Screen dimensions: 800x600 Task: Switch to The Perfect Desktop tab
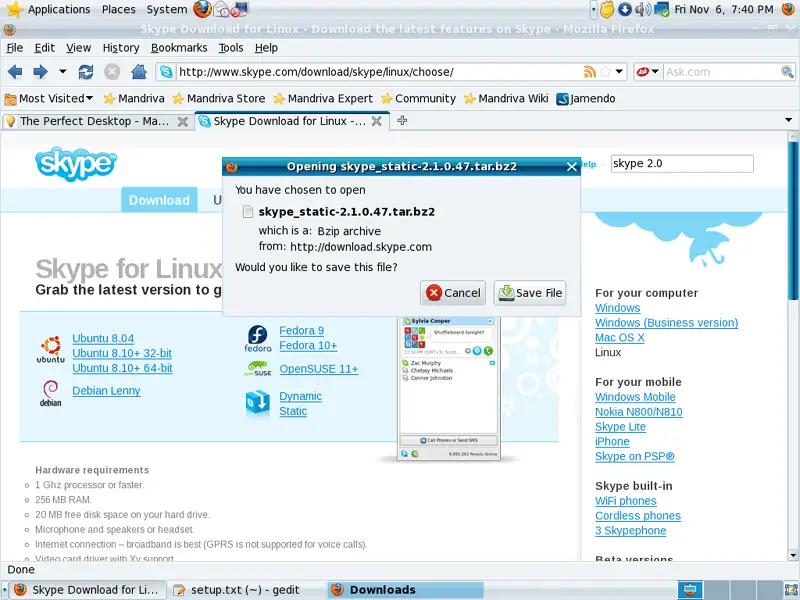(97, 121)
